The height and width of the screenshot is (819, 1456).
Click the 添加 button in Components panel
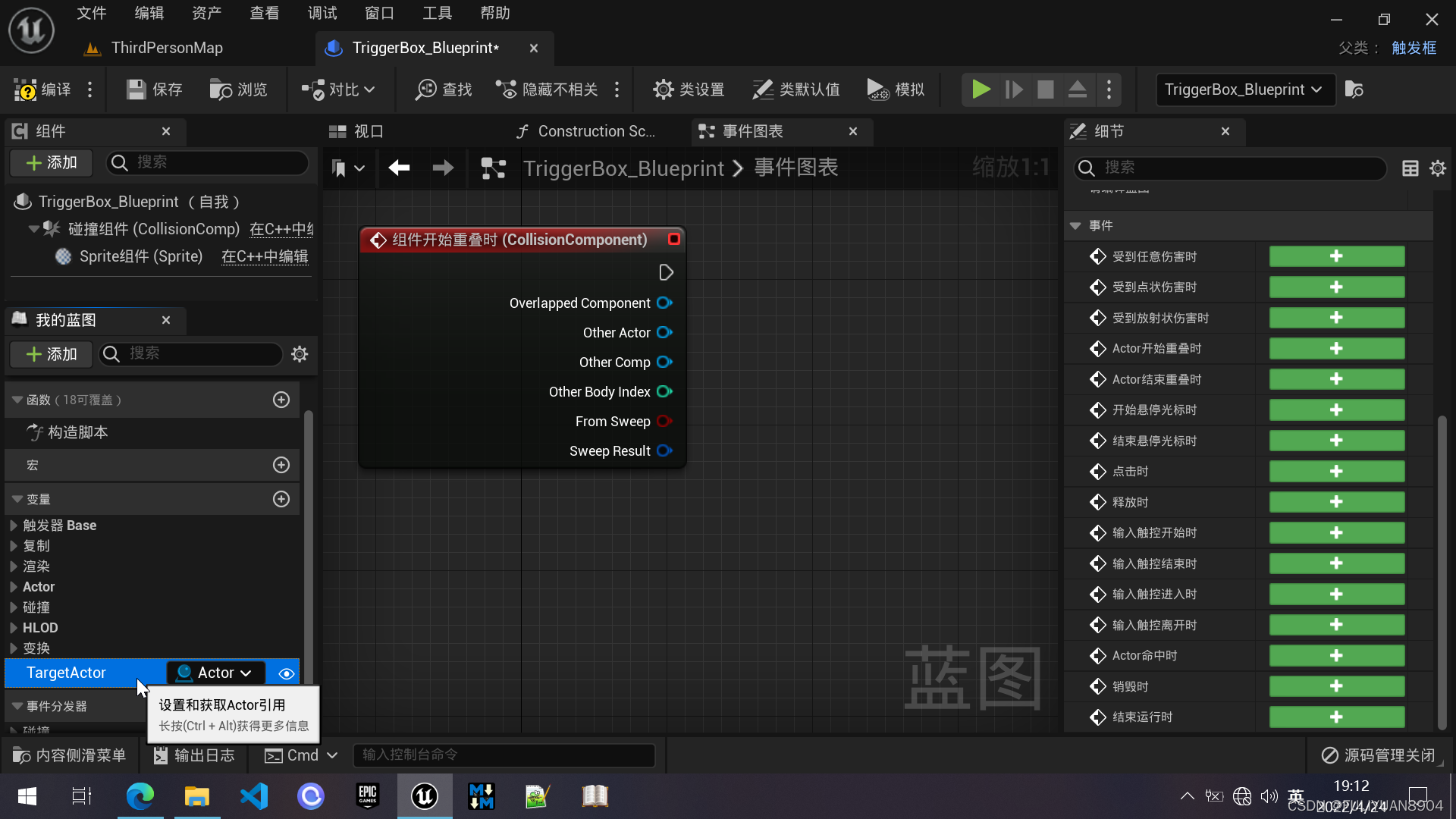[x=51, y=162]
